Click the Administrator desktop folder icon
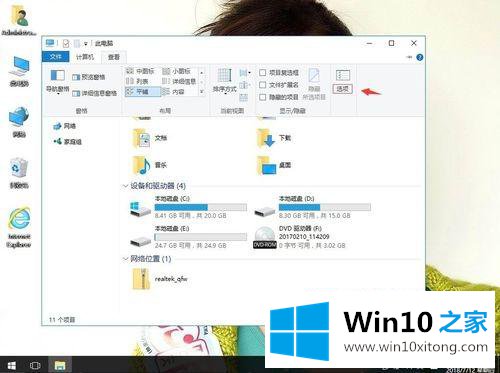 (x=19, y=21)
